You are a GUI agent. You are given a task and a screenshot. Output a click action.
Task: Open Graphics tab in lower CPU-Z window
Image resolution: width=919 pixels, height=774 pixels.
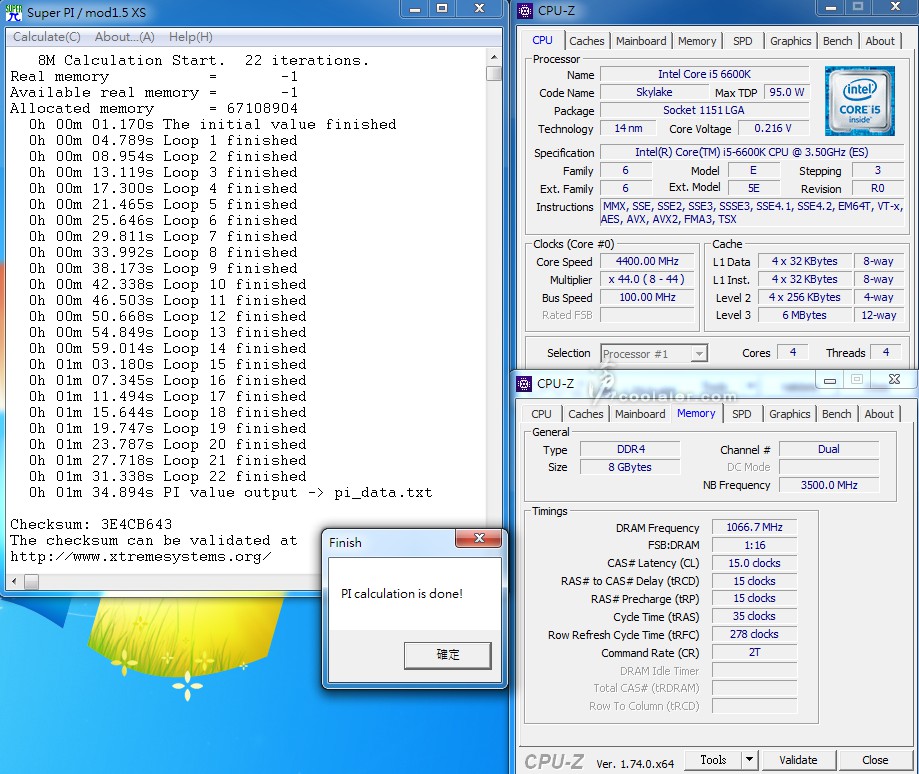click(789, 414)
